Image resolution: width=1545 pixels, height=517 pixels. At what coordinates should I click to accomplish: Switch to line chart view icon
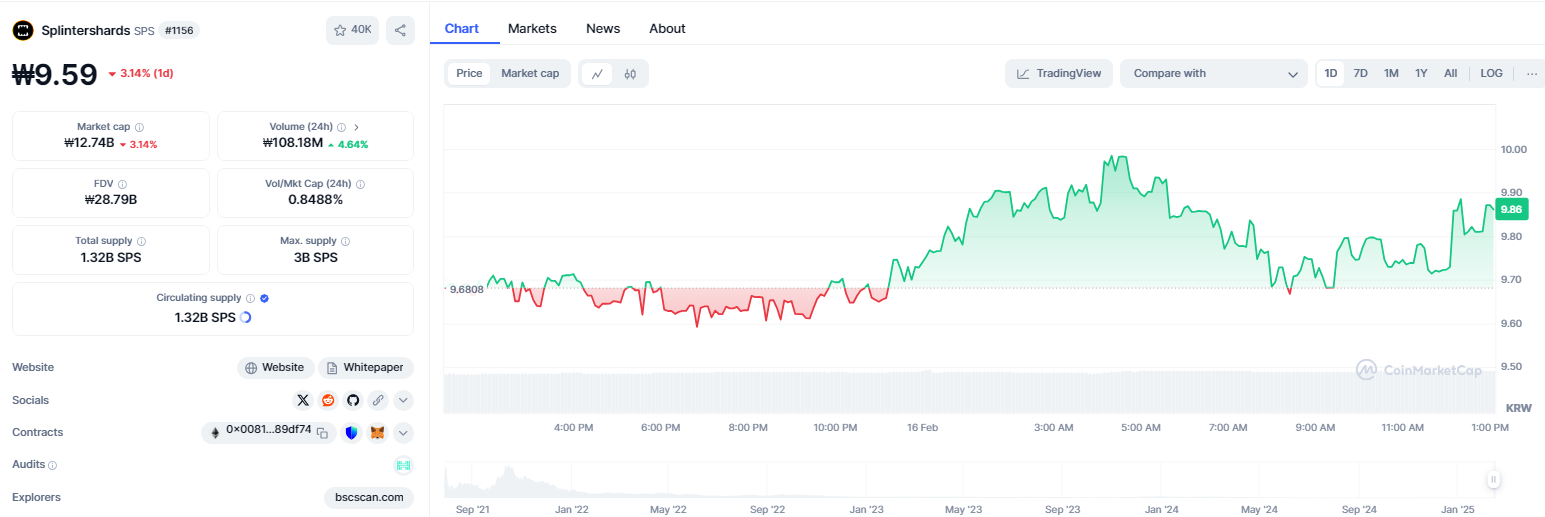point(597,73)
